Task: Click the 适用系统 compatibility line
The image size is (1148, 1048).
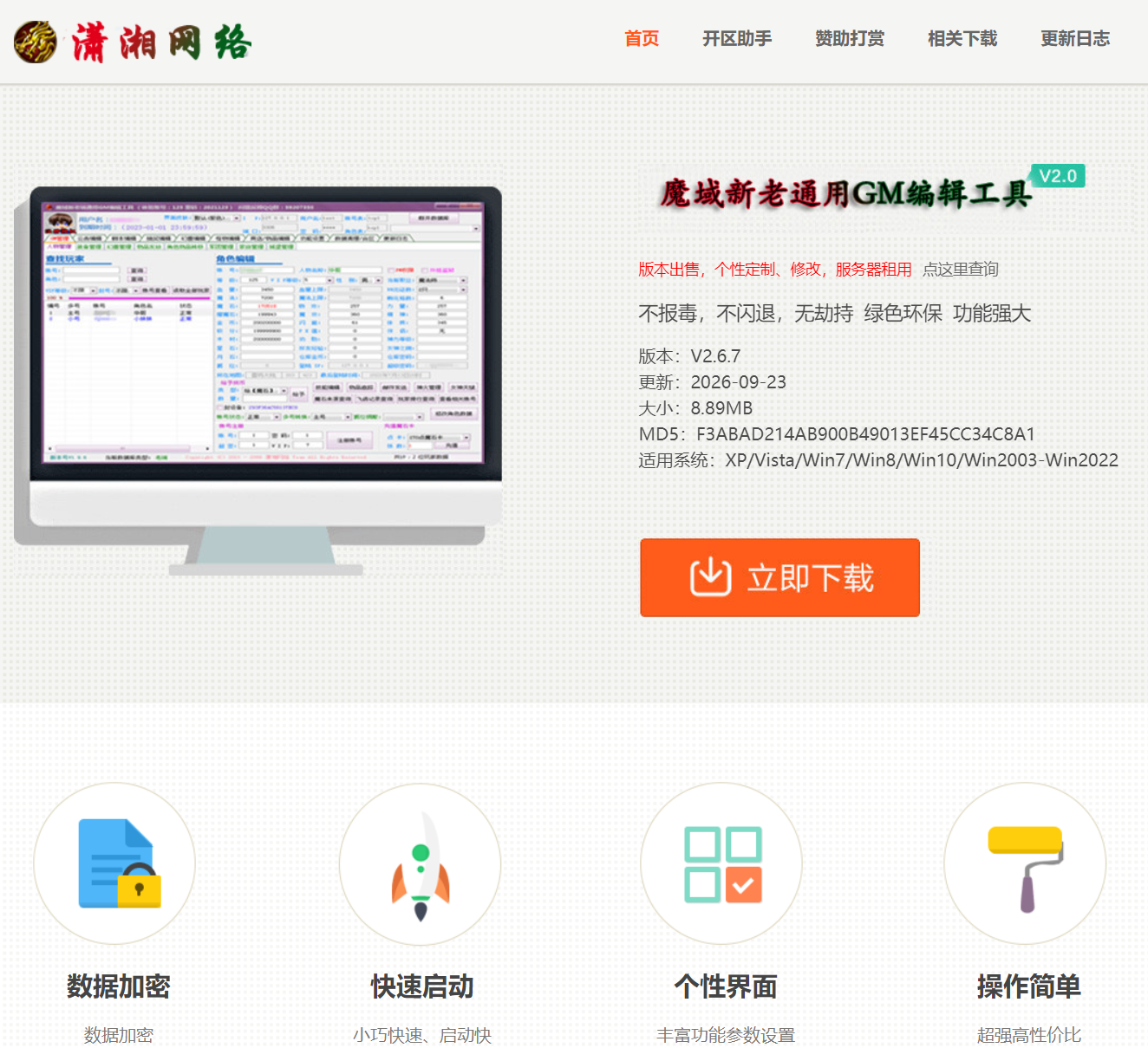Action: [878, 460]
